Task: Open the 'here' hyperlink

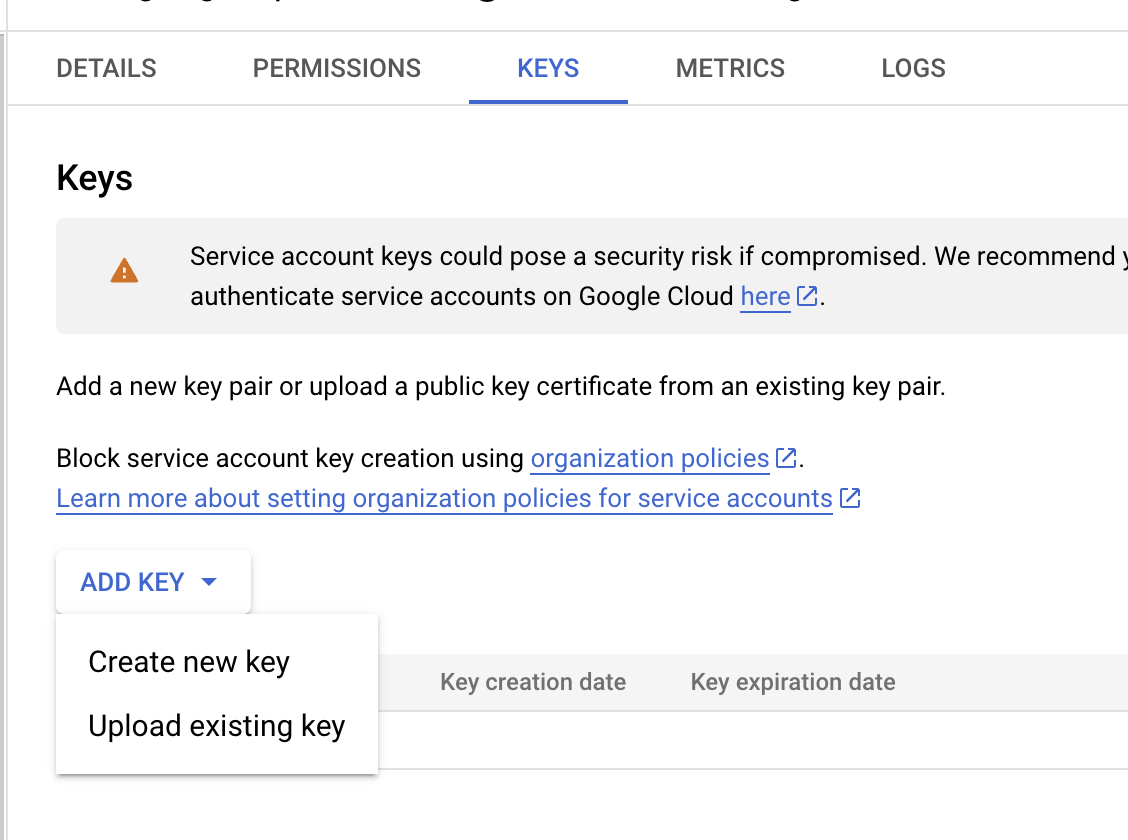Action: (763, 296)
